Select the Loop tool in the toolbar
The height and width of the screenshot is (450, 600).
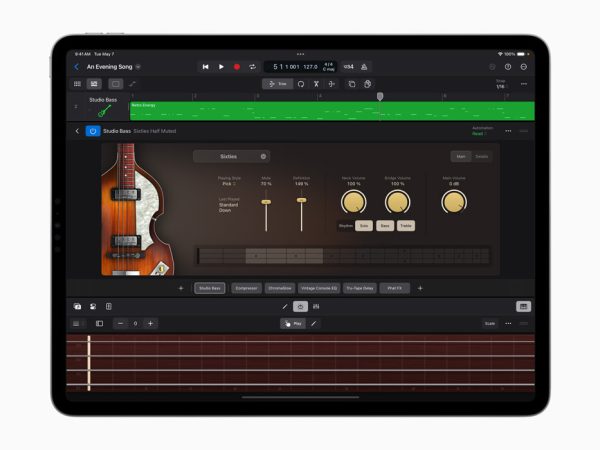tap(301, 84)
